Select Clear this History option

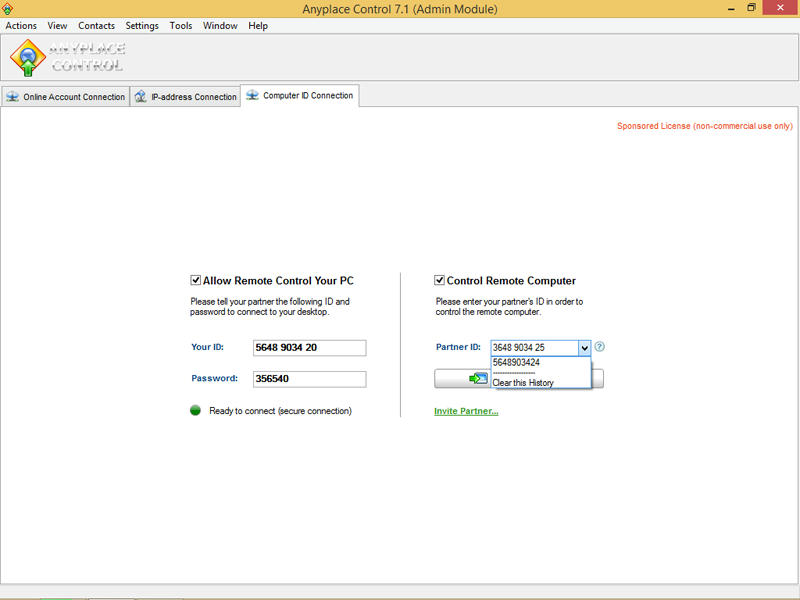tap(541, 383)
